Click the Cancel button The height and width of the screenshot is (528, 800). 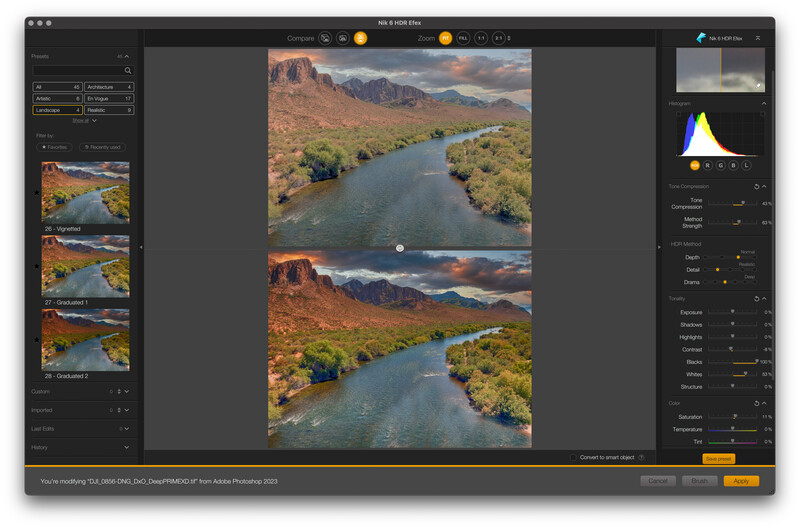[x=658, y=481]
